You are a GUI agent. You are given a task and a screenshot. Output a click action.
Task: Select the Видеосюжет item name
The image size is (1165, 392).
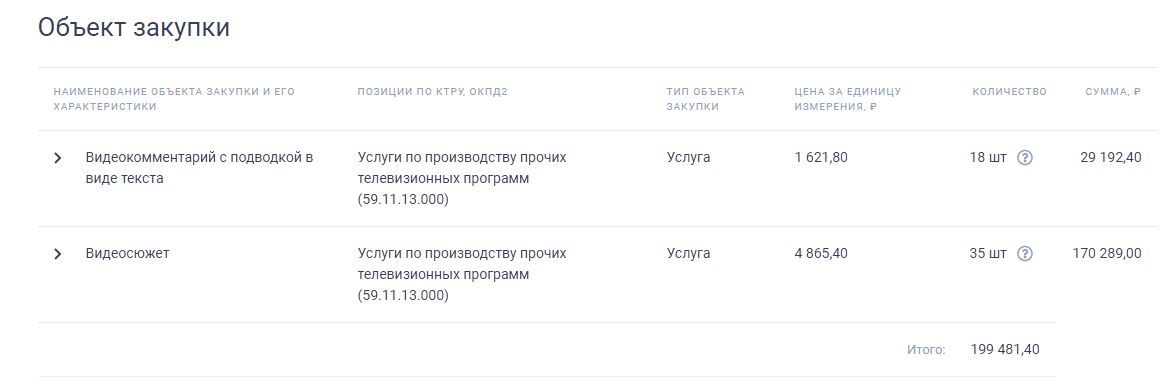(128, 253)
